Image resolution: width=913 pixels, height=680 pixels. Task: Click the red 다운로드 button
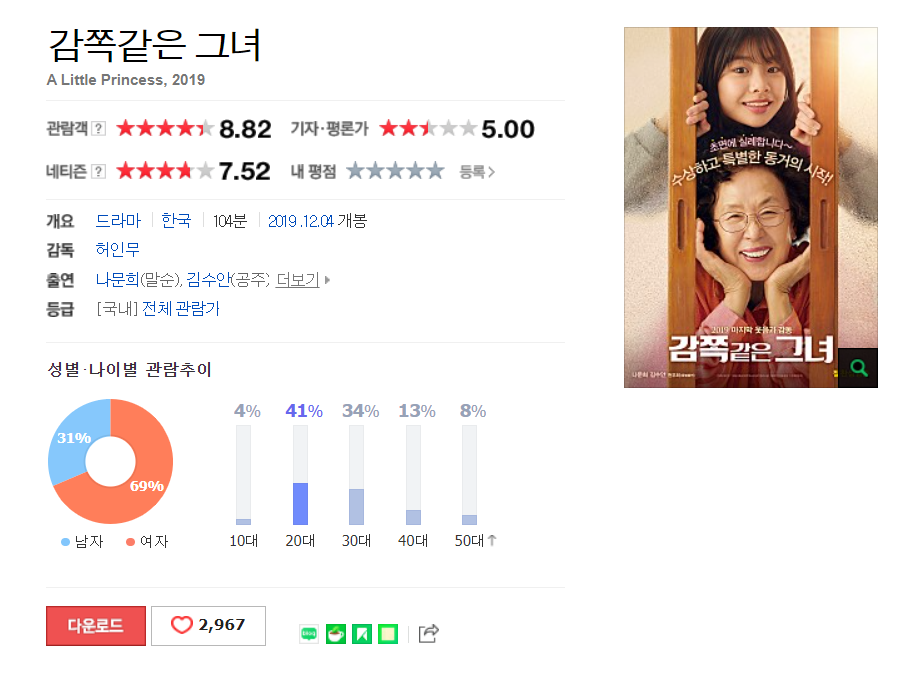(96, 626)
